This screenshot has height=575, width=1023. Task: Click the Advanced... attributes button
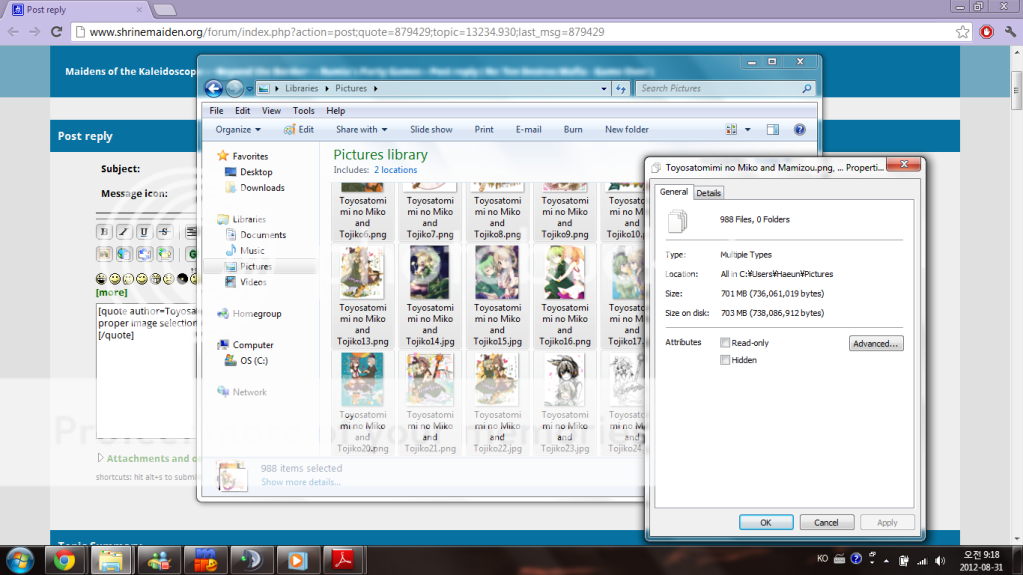876,343
